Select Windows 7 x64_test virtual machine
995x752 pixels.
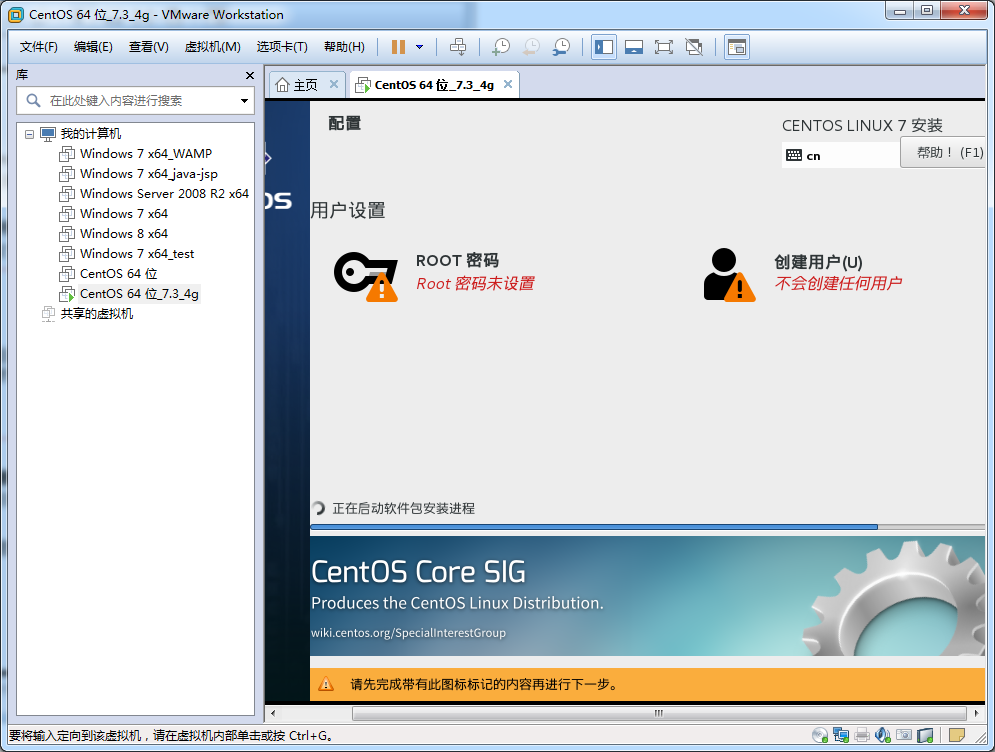(137, 254)
